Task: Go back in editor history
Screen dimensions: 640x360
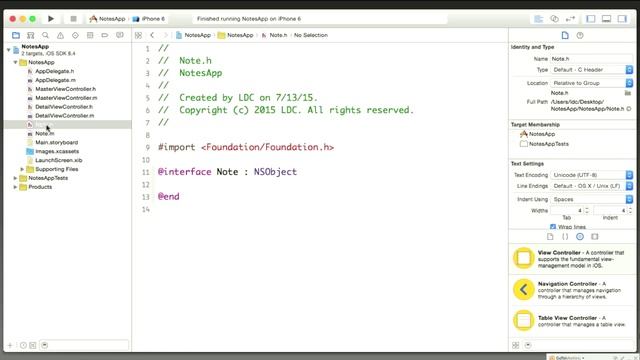Action: (152, 36)
